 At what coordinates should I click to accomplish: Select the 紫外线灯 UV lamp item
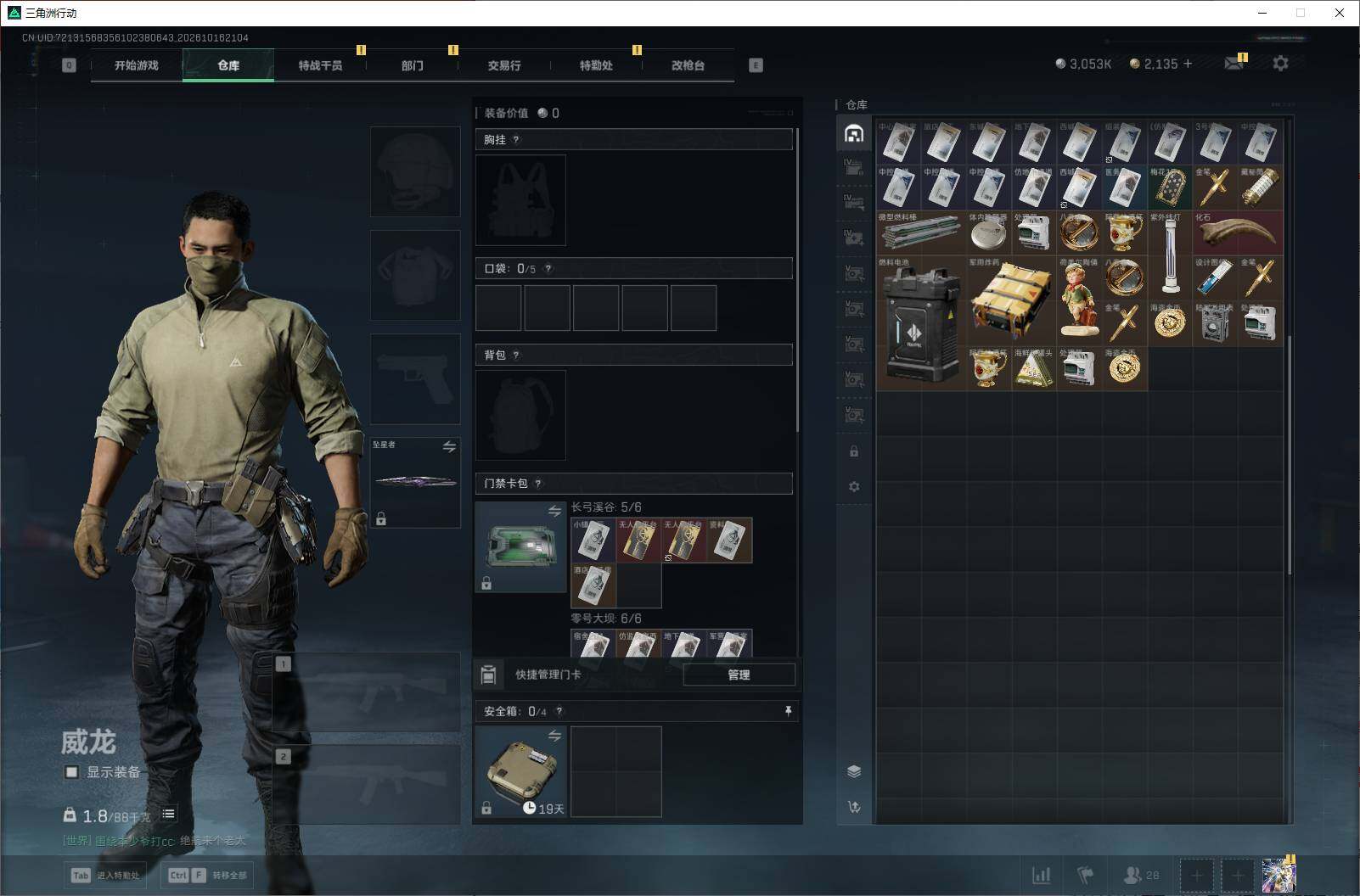pos(1170,255)
